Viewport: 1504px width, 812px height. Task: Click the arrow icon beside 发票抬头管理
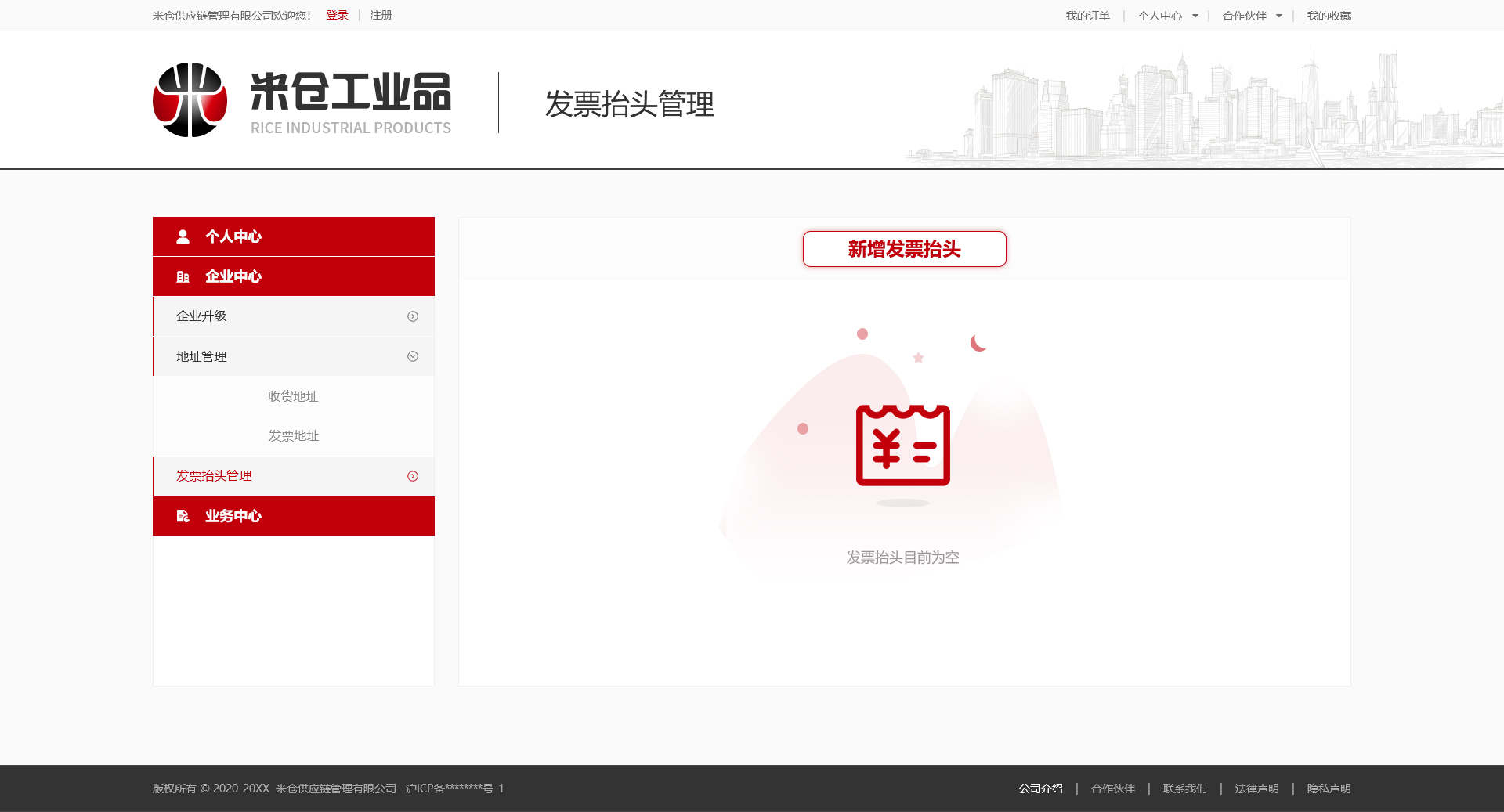click(x=412, y=475)
